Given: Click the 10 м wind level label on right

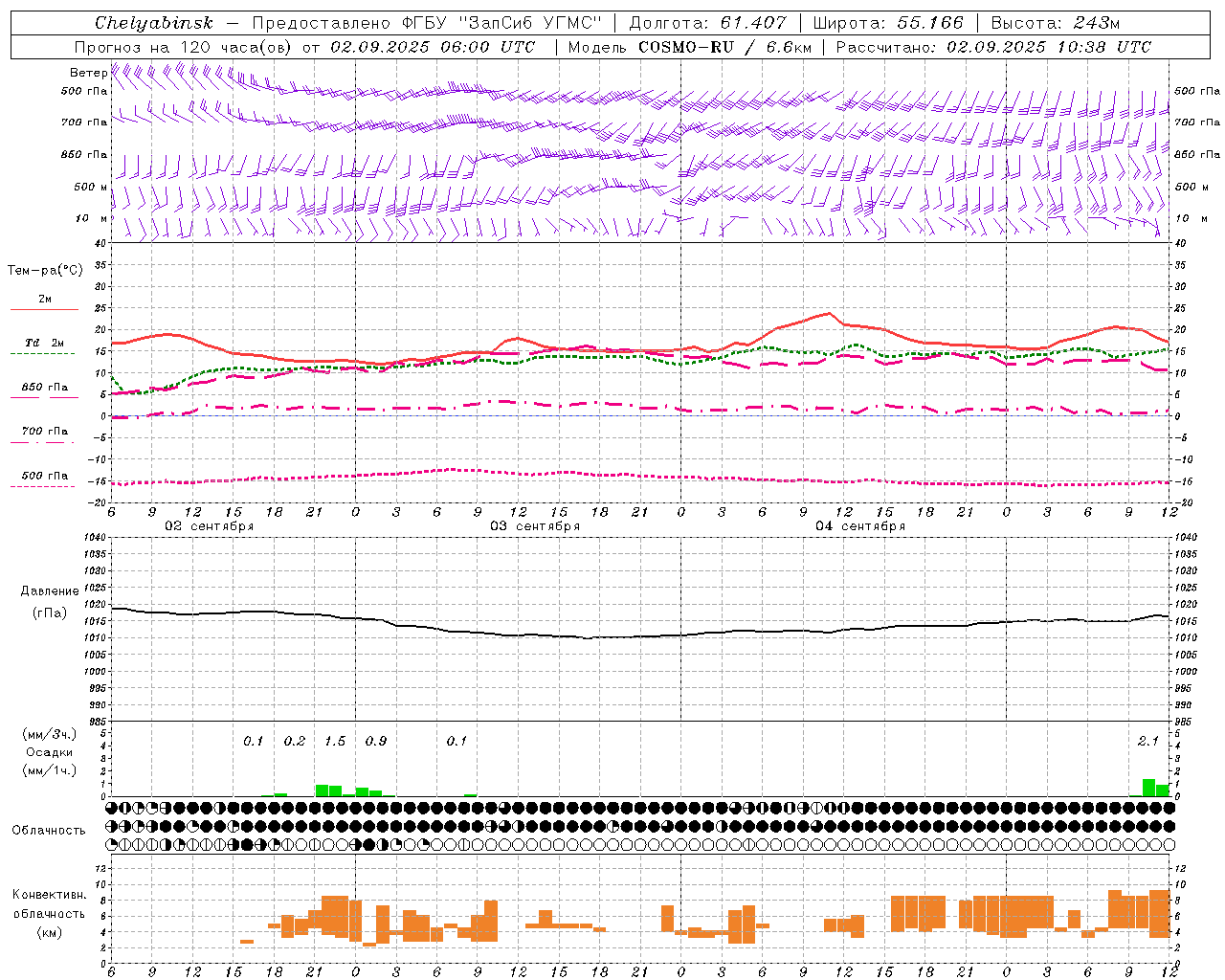Looking at the screenshot, I should tap(1191, 218).
